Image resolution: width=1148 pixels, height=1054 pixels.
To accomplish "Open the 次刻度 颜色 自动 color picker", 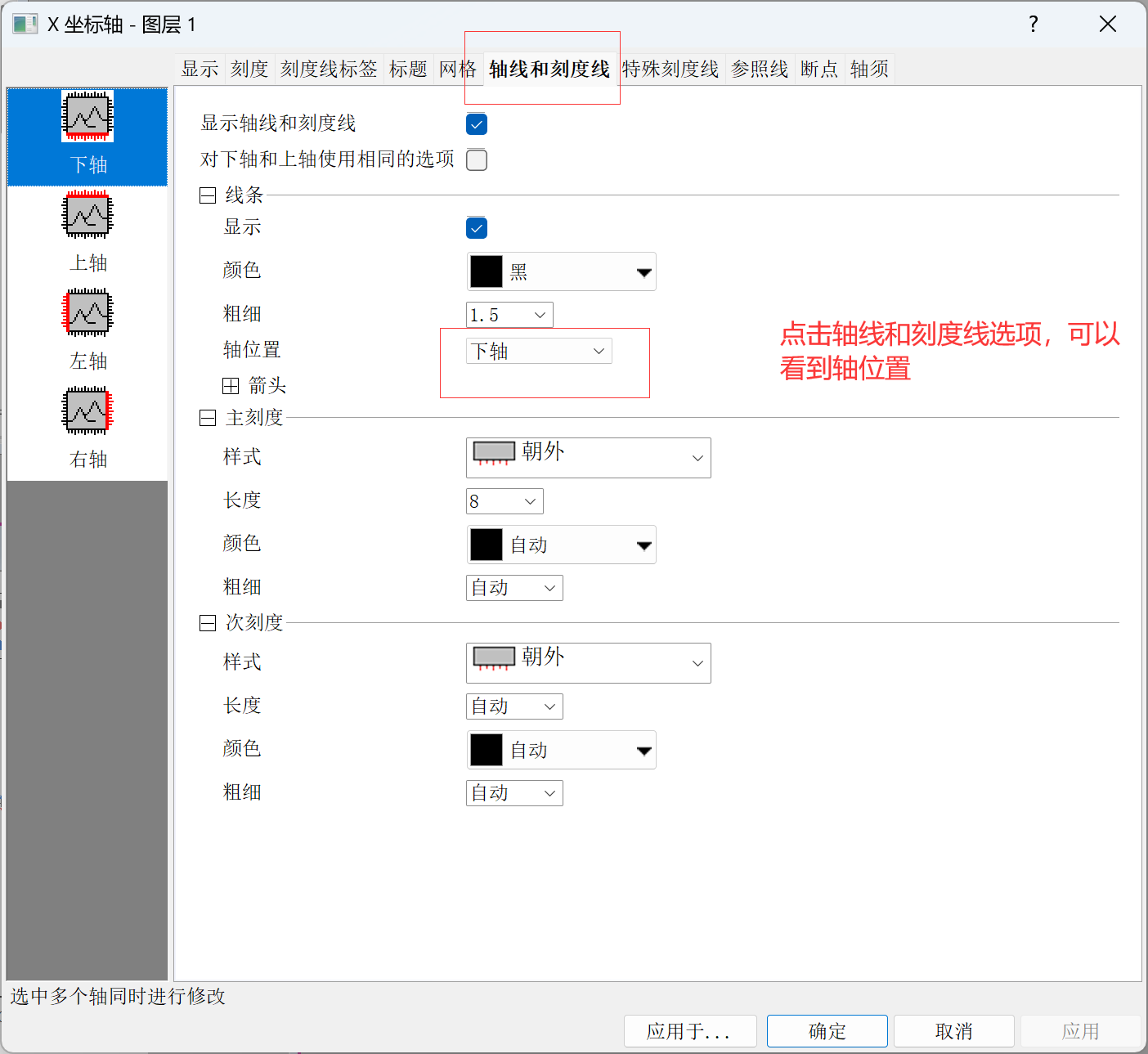I will click(562, 750).
